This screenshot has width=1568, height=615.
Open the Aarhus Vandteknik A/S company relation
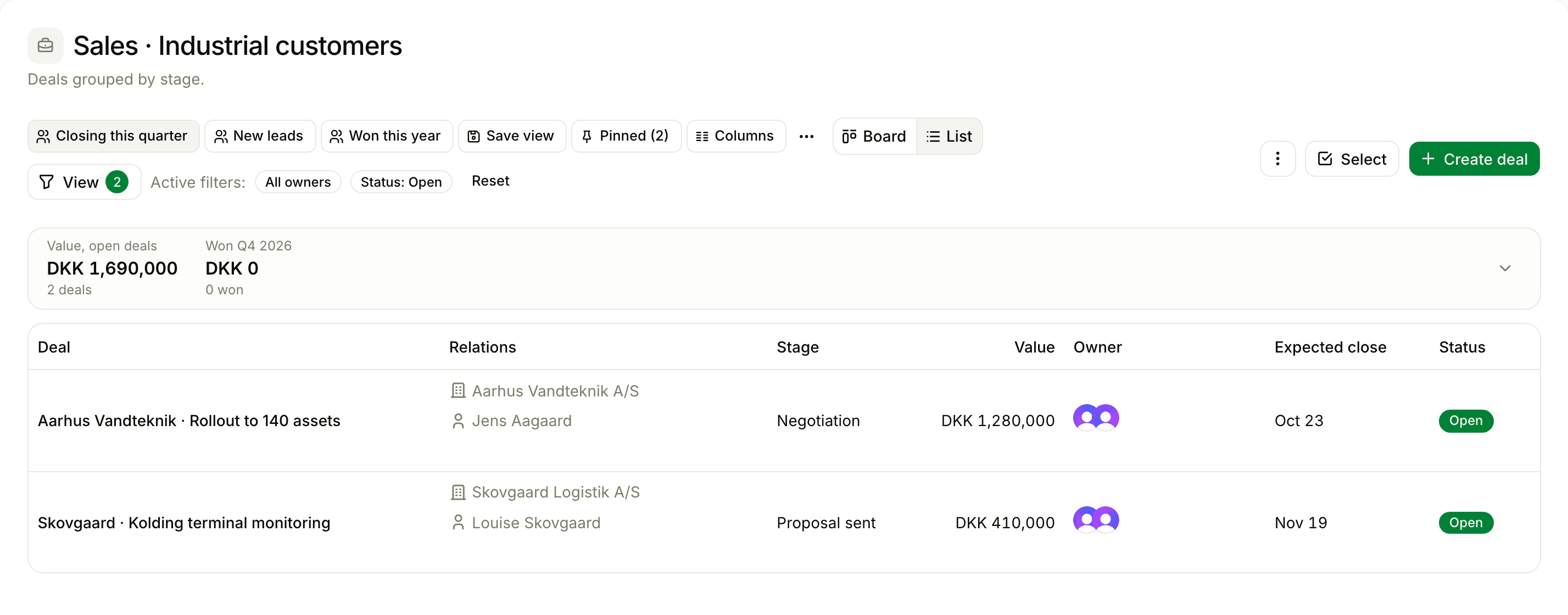point(555,390)
